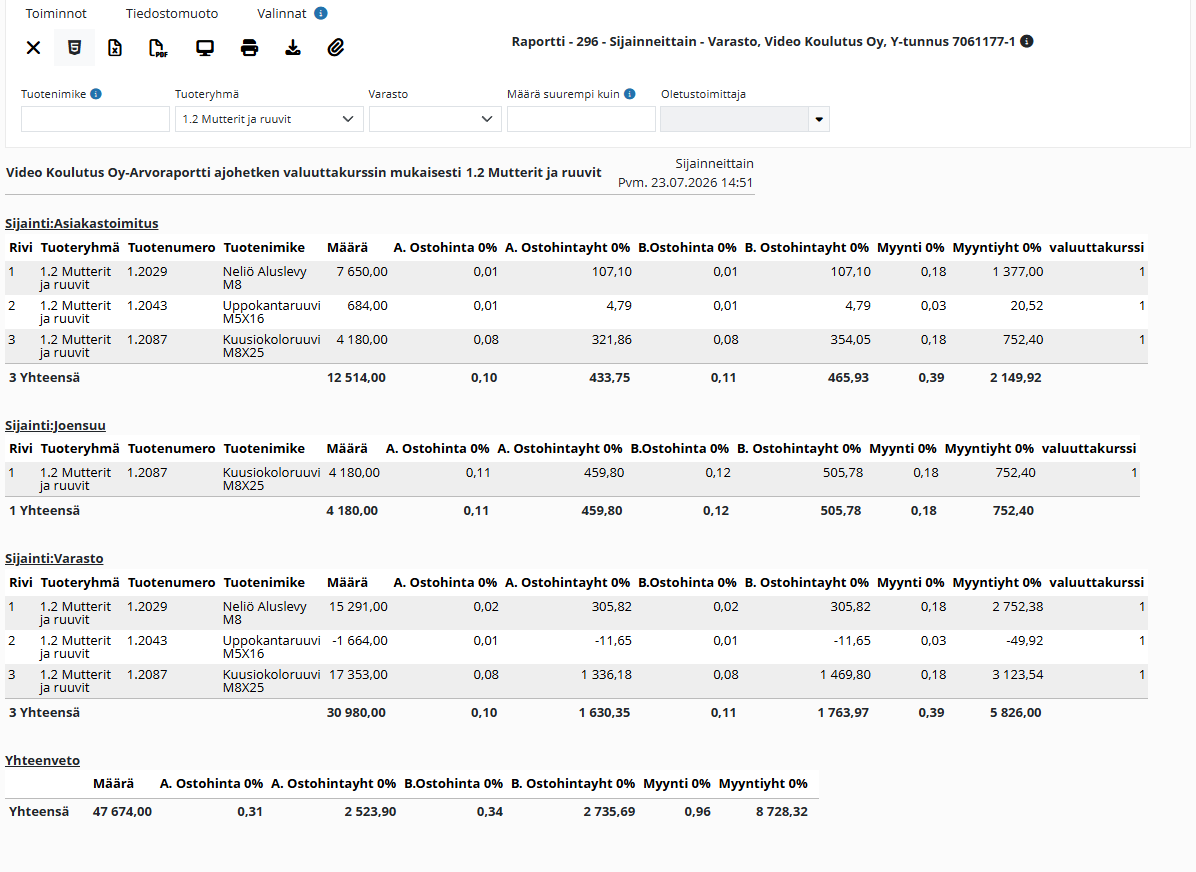Choose the PDF file format icon
Viewport: 1196px width, 872px height.
[x=158, y=48]
